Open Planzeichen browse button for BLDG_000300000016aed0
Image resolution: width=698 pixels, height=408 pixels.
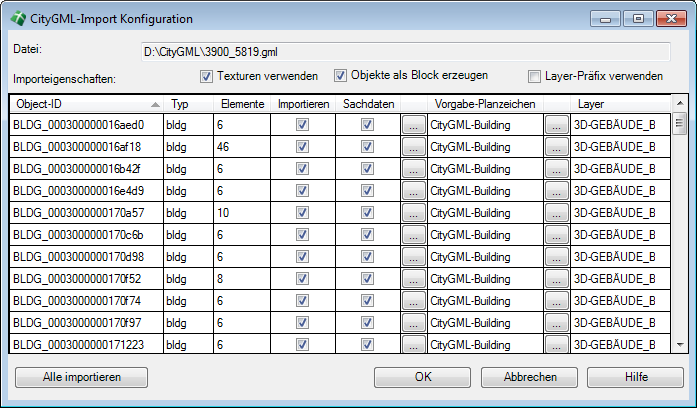(414, 125)
